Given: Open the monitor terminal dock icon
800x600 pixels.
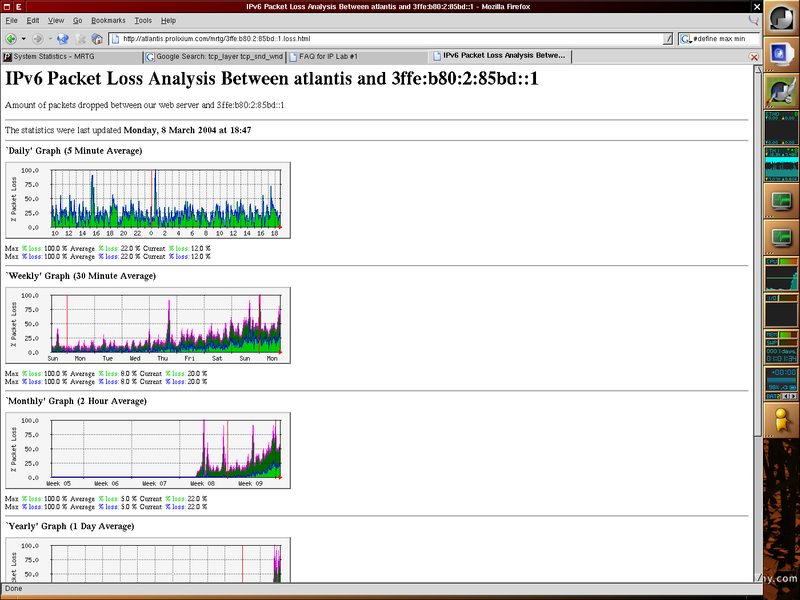Looking at the screenshot, I should point(780,54).
